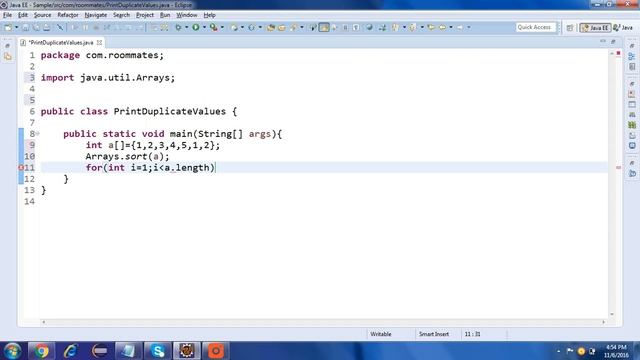Open Skype from the taskbar
640x360 pixels.
pyautogui.click(x=158, y=351)
